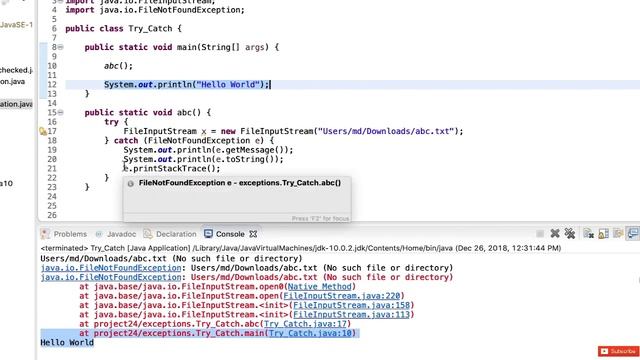
Task: Close the Console view tab
Action: point(253,234)
